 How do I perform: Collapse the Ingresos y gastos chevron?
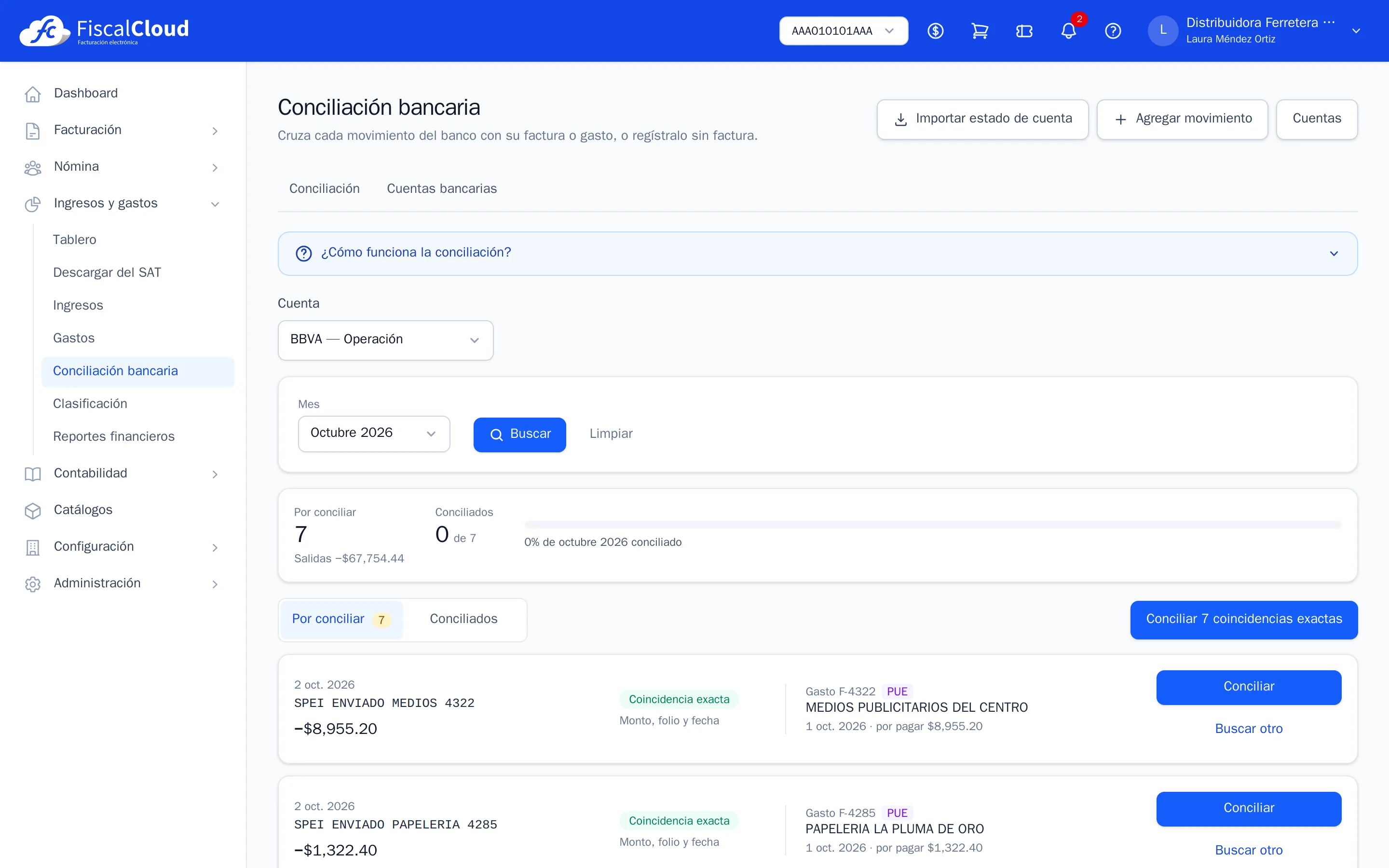(x=215, y=204)
